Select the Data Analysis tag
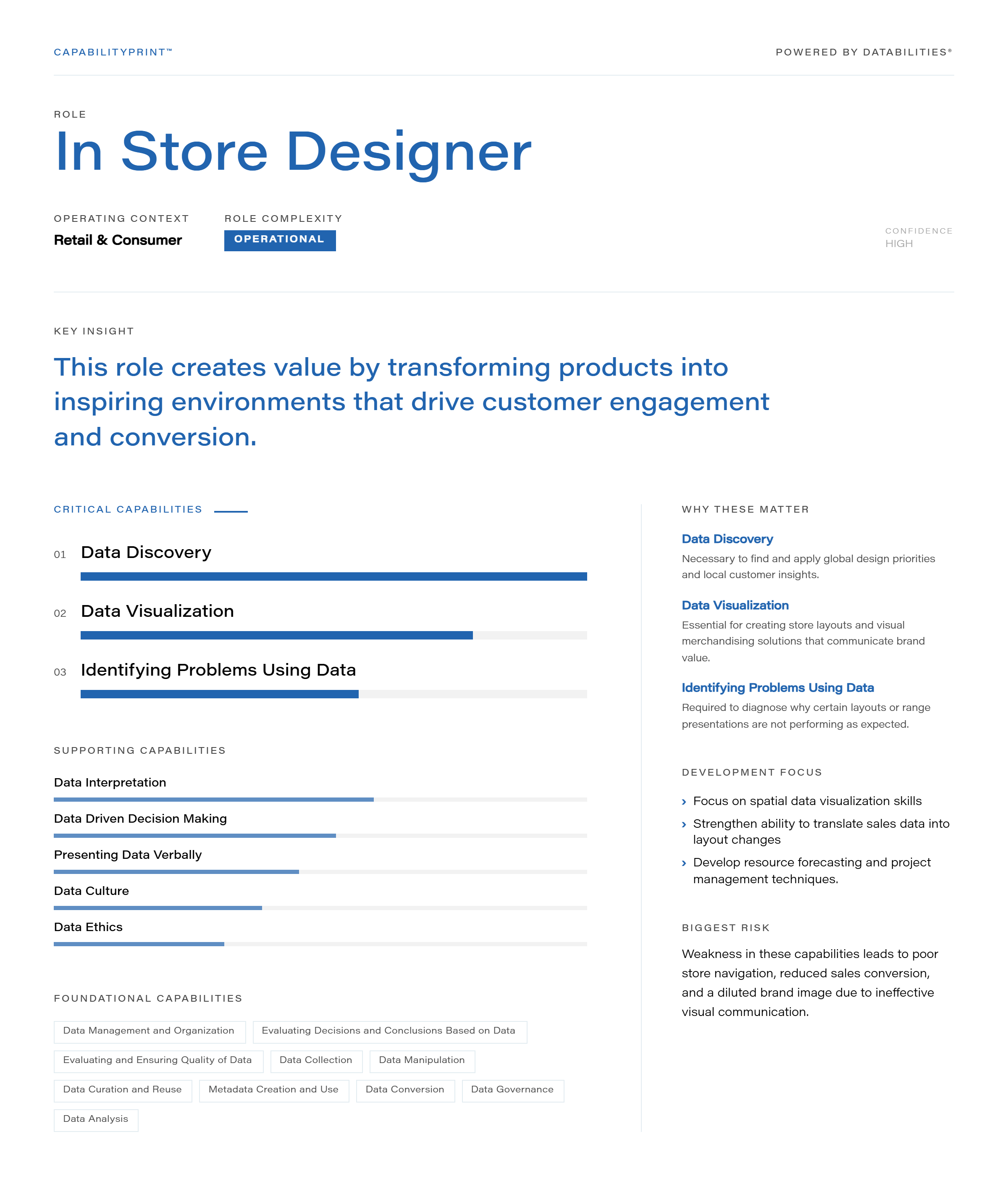1008x1179 pixels. (96, 1121)
